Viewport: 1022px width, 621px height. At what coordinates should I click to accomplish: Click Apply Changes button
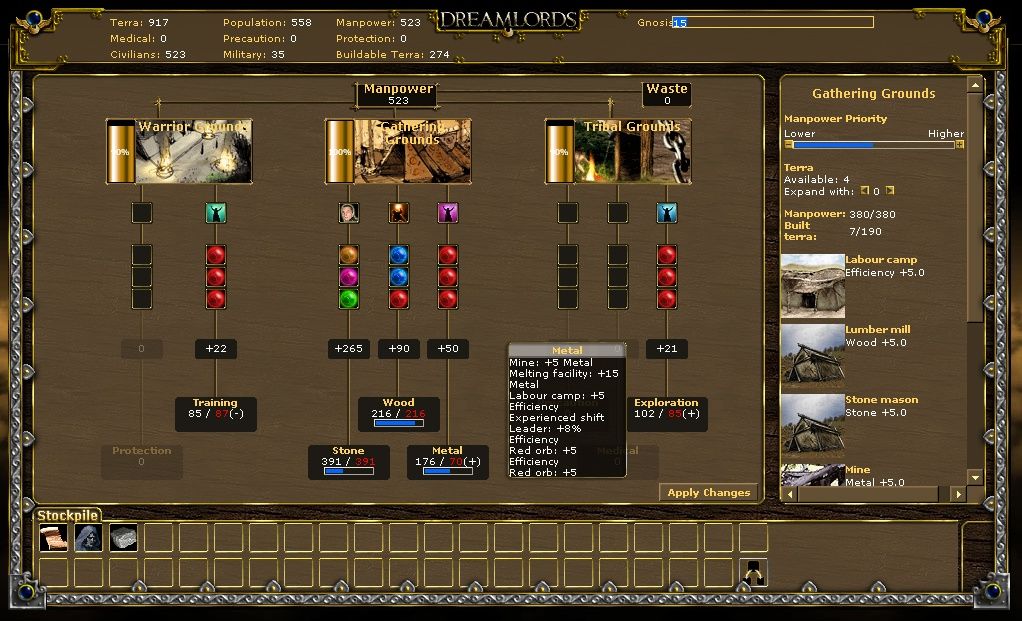708,493
